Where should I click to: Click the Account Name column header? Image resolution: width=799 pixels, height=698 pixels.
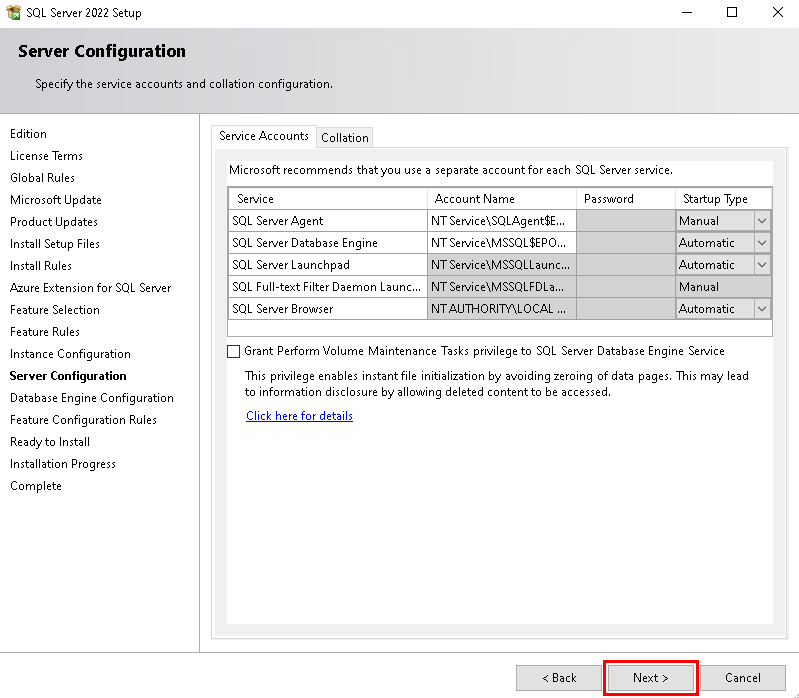click(501, 199)
